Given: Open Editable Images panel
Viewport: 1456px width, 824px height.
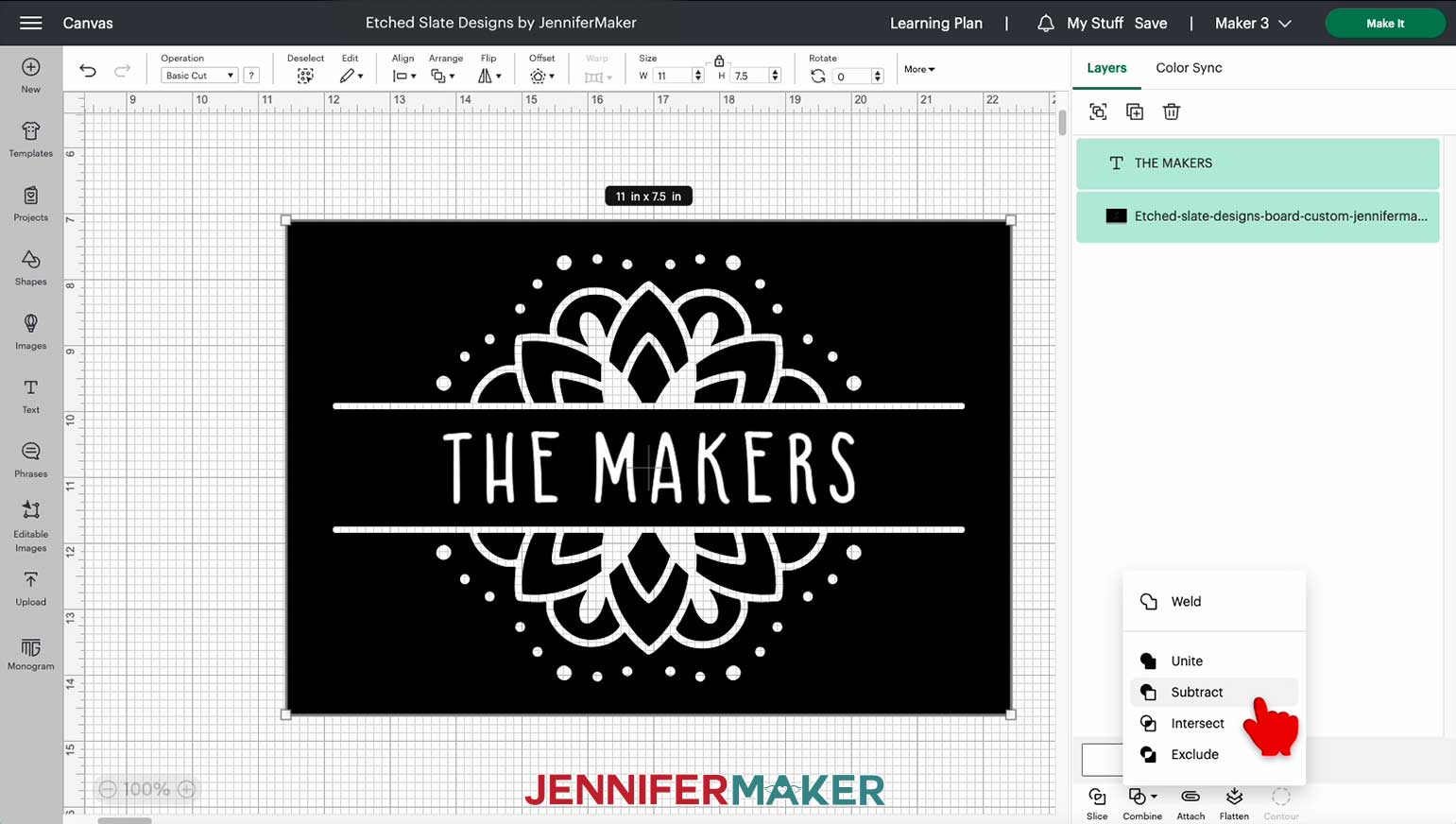Looking at the screenshot, I should click(x=30, y=527).
